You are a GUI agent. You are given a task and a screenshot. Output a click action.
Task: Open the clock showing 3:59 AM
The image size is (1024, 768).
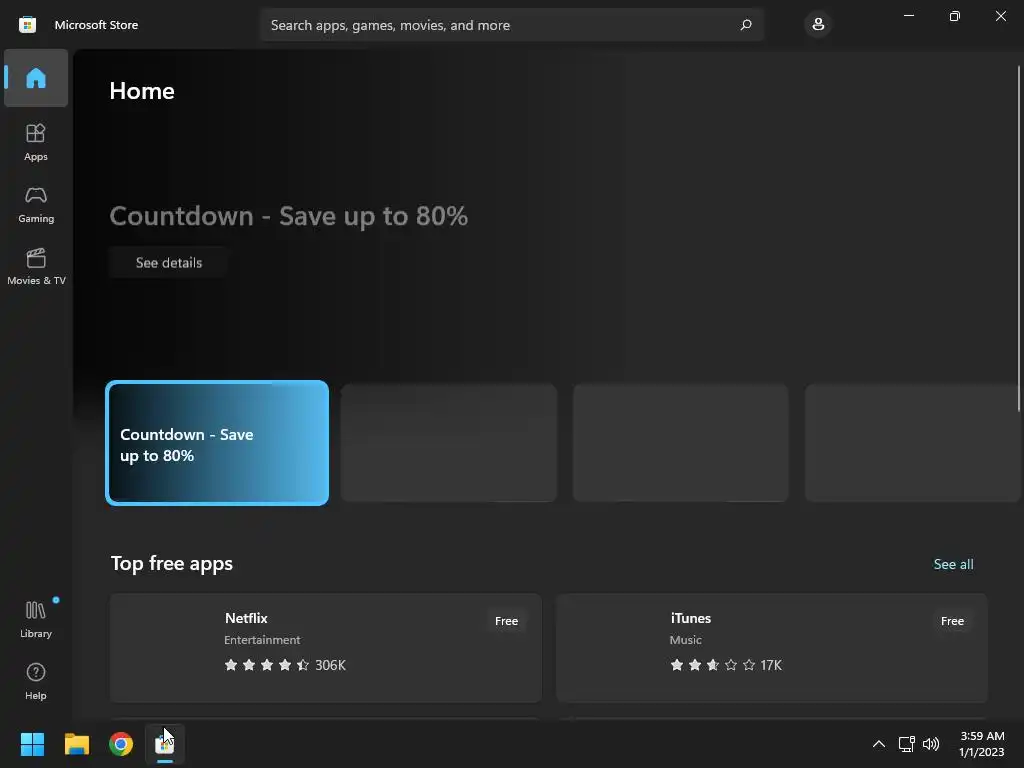pyautogui.click(x=982, y=744)
